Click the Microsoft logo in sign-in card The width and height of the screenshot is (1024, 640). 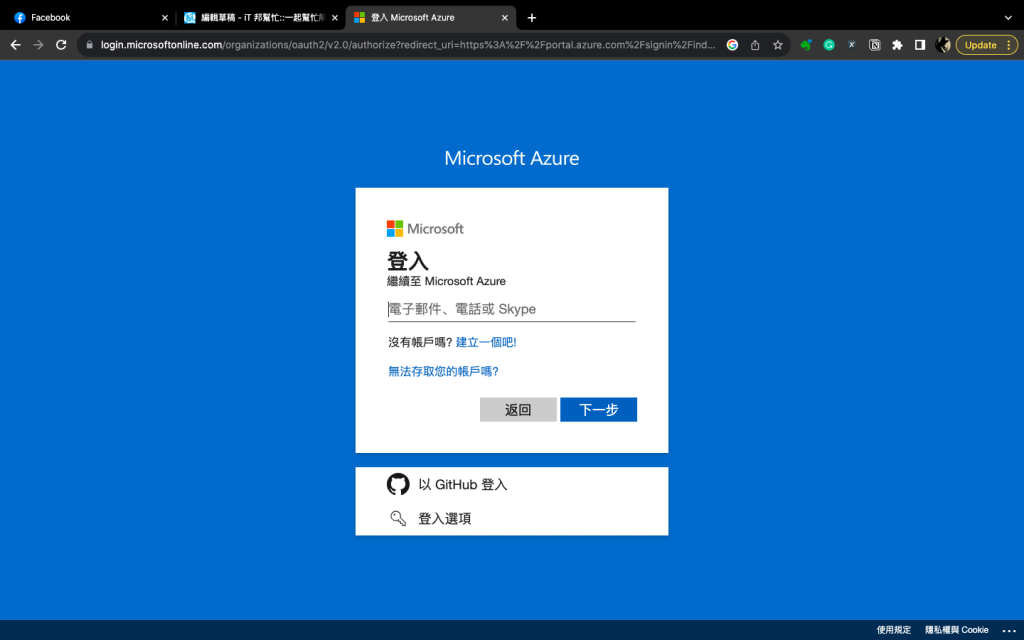[x=425, y=229]
